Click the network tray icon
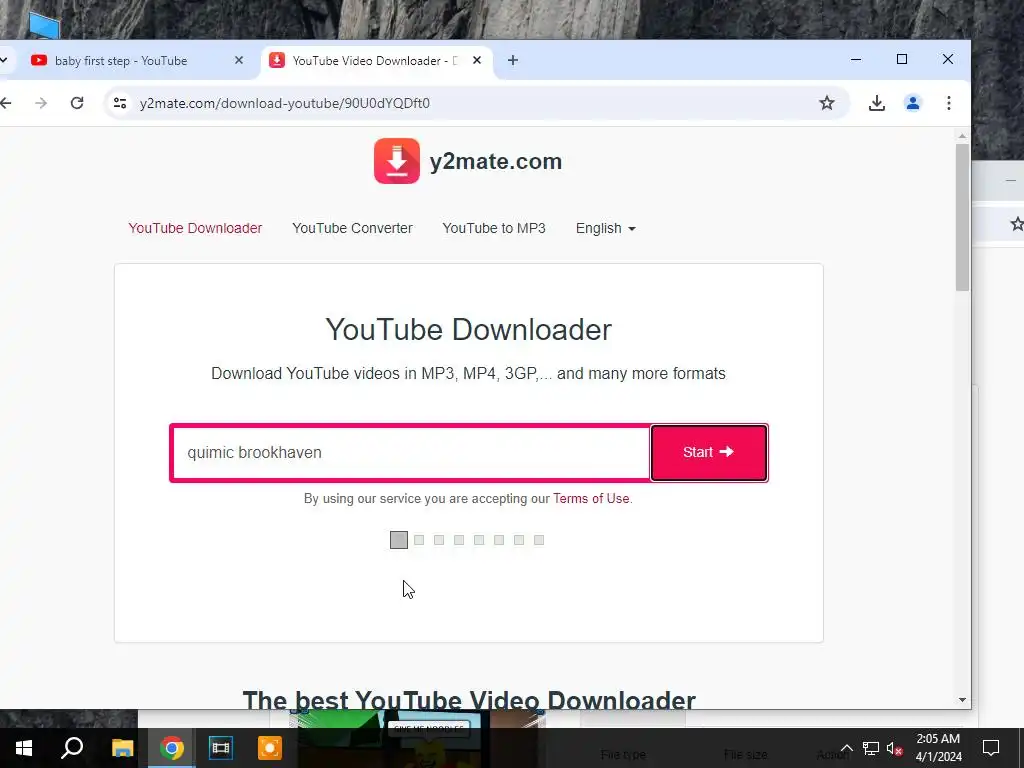Screen dimensions: 1024x768 tap(871, 748)
